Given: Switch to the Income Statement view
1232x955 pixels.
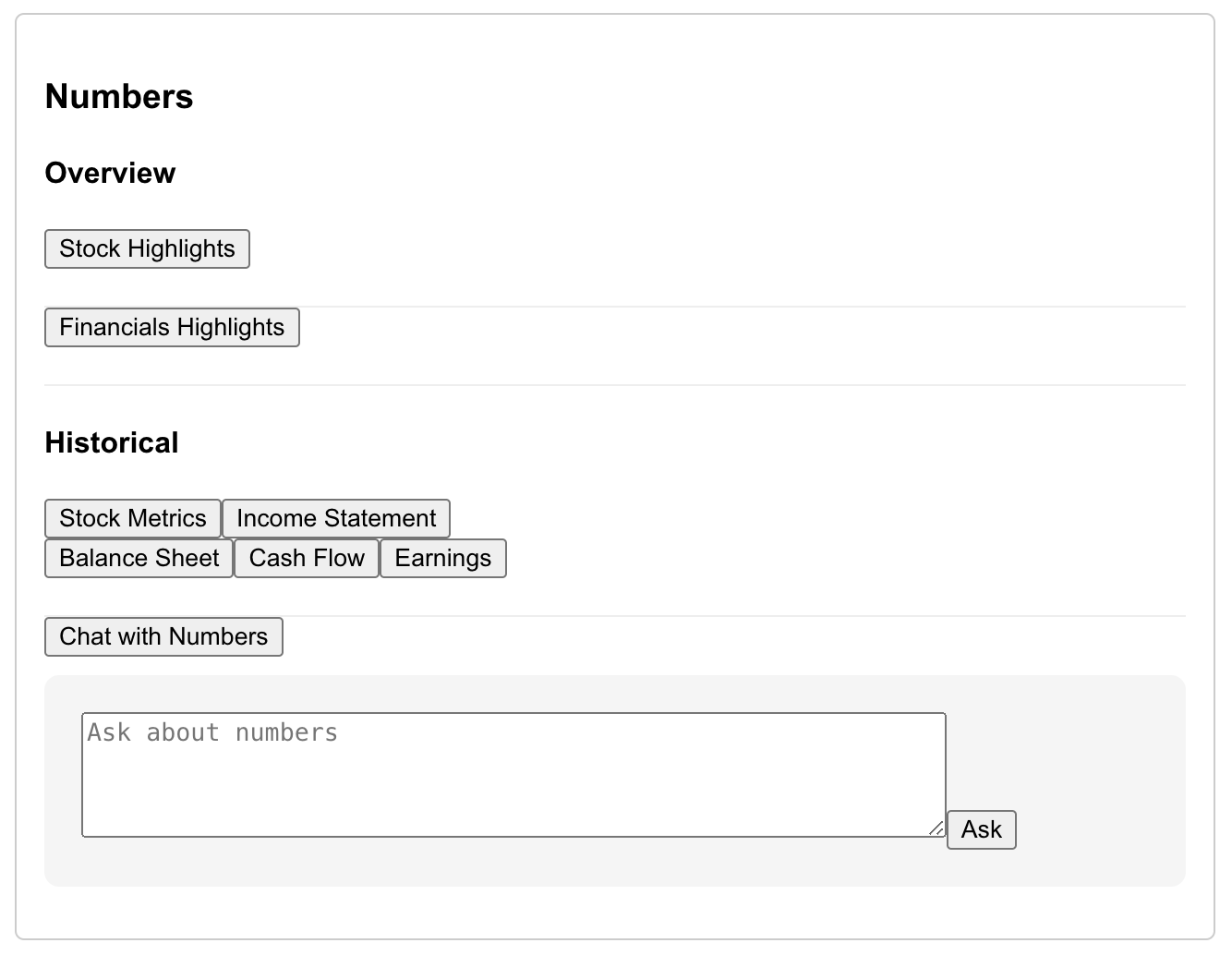Looking at the screenshot, I should 336,519.
